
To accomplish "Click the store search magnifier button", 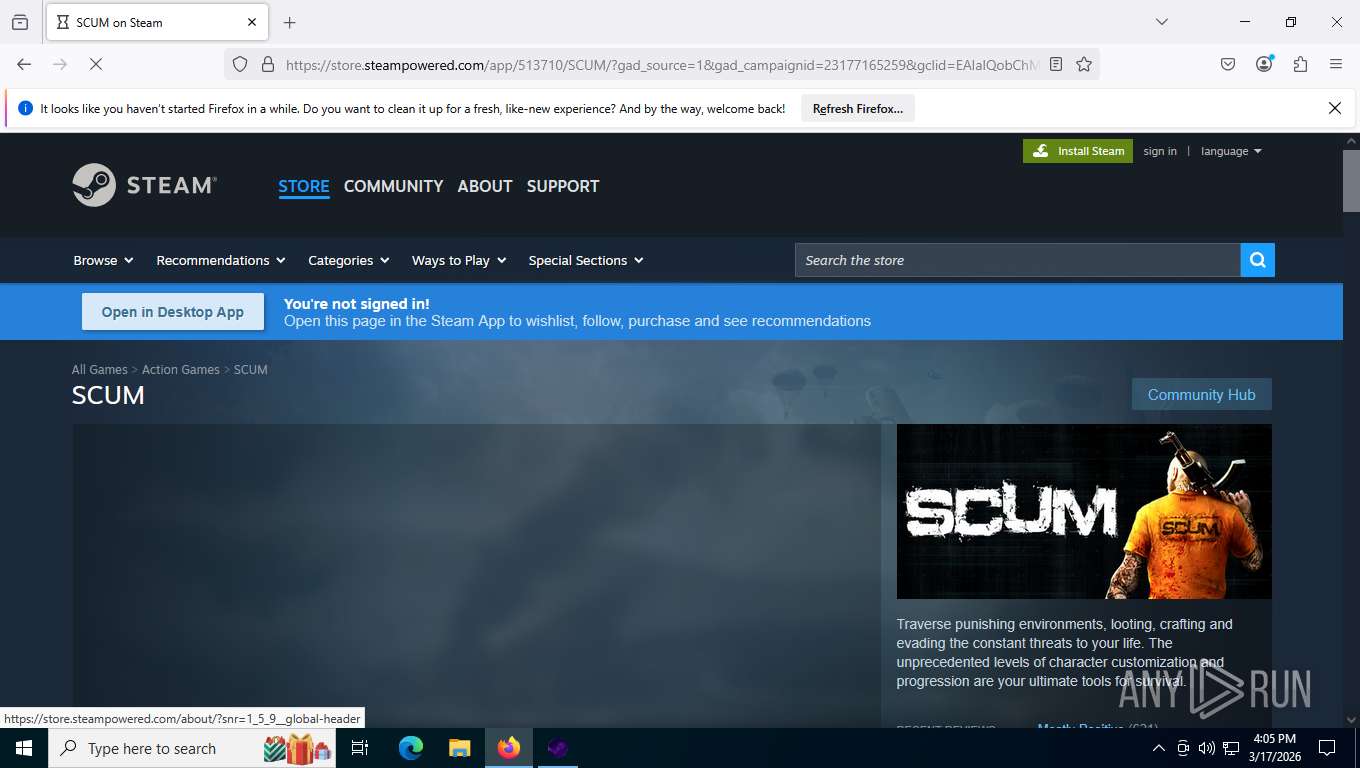I will tap(1258, 260).
